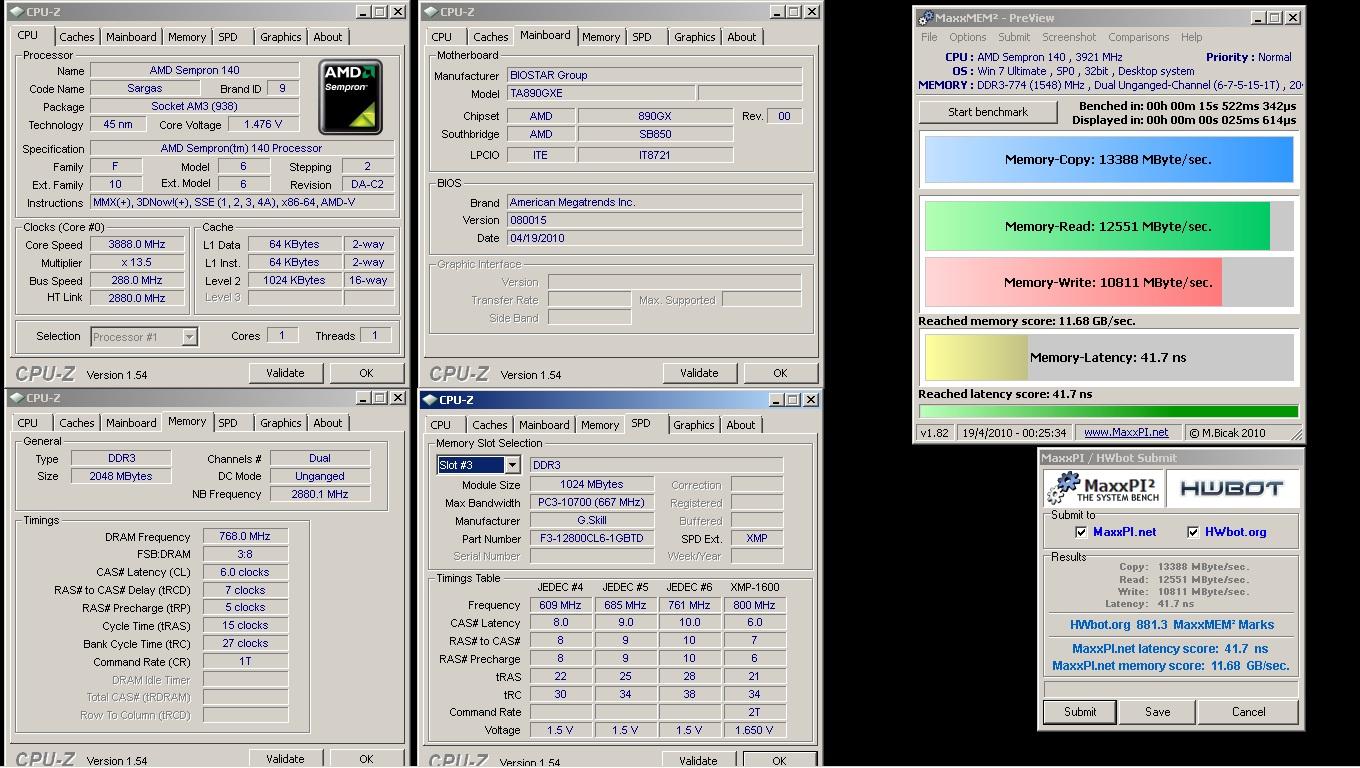Click OK in the Mainboard window
Viewport: 1360px width, 768px height.
(780, 373)
